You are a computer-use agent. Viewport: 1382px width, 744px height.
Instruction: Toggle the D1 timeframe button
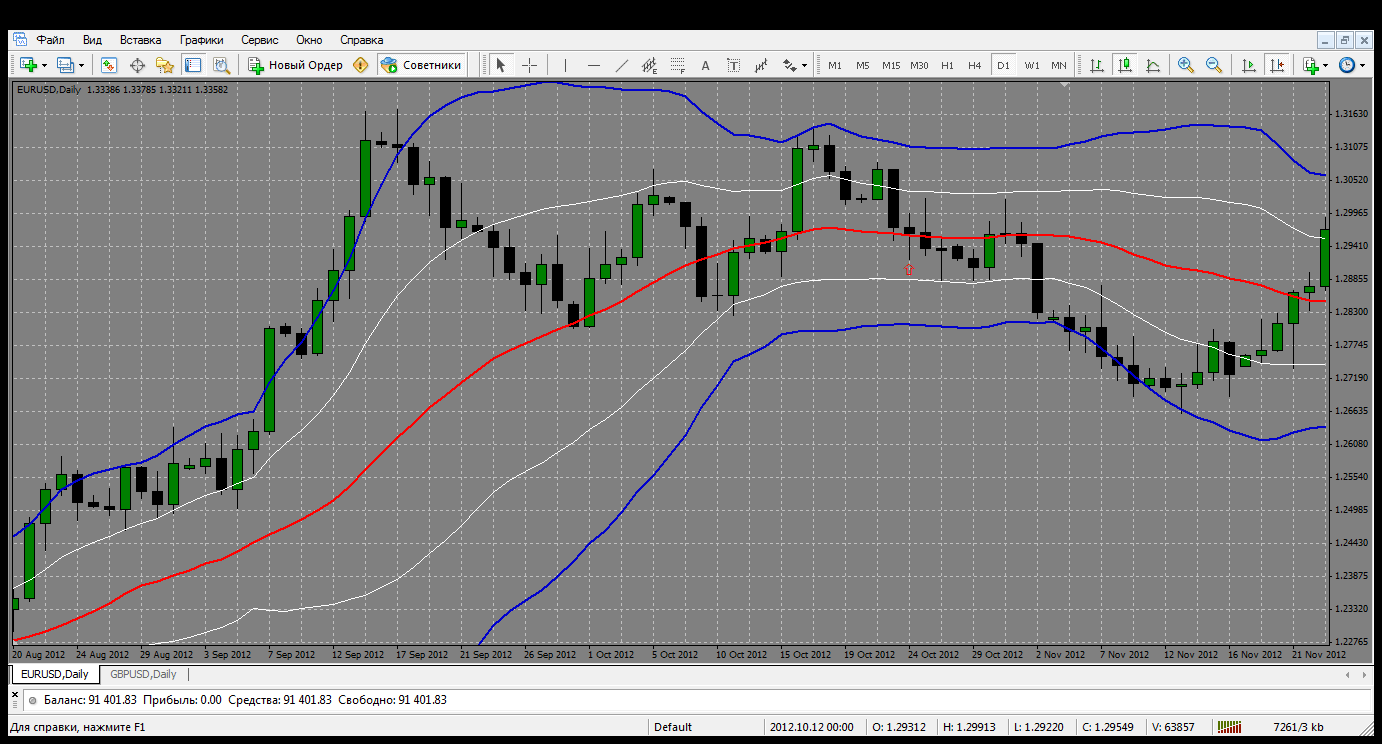1003,65
